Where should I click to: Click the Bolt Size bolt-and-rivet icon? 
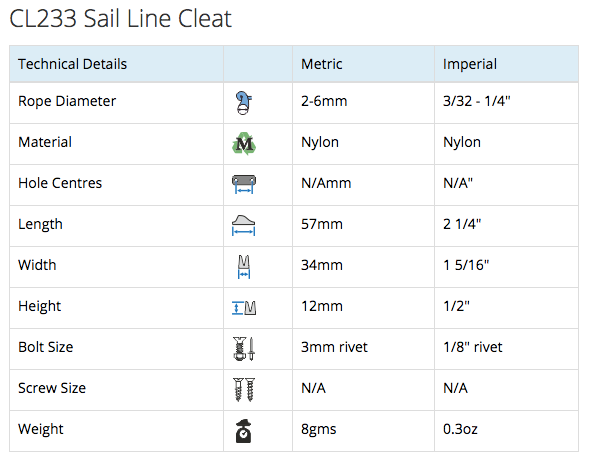[244, 349]
